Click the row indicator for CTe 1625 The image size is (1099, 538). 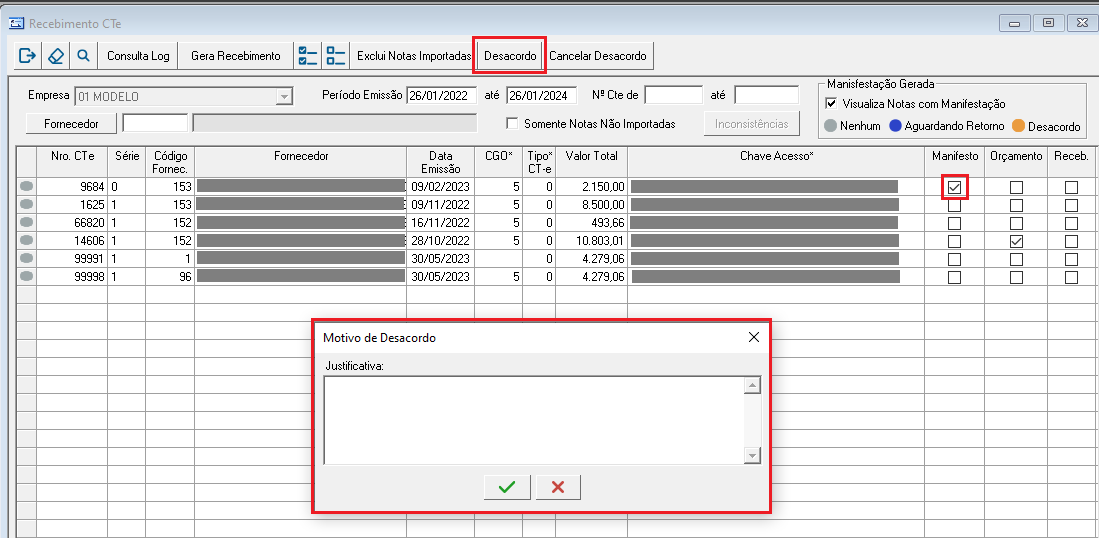27,205
